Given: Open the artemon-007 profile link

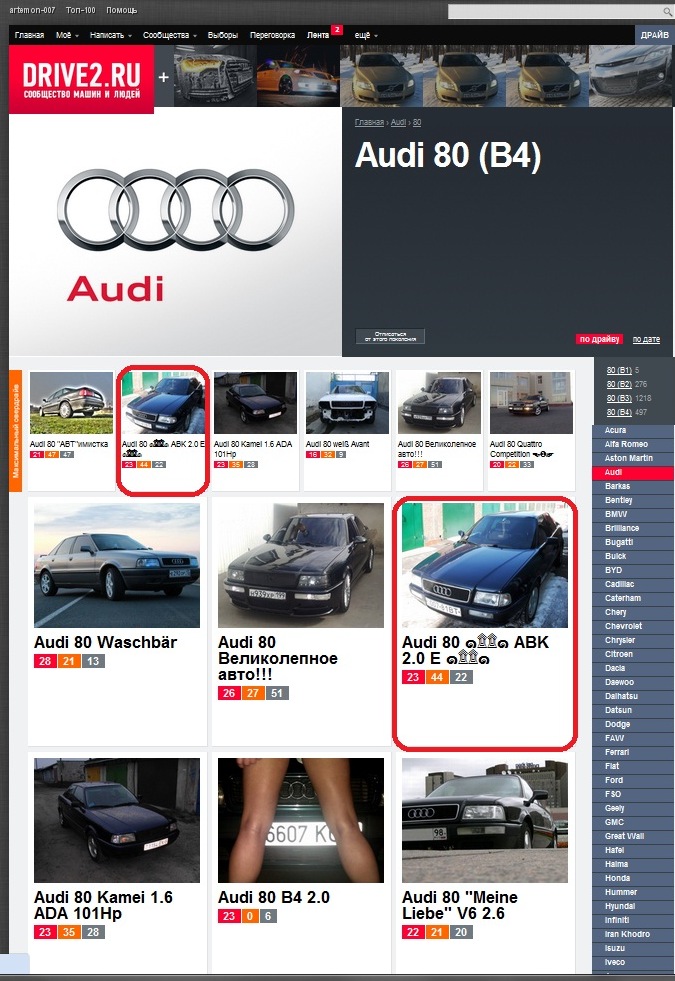Looking at the screenshot, I should pyautogui.click(x=32, y=11).
